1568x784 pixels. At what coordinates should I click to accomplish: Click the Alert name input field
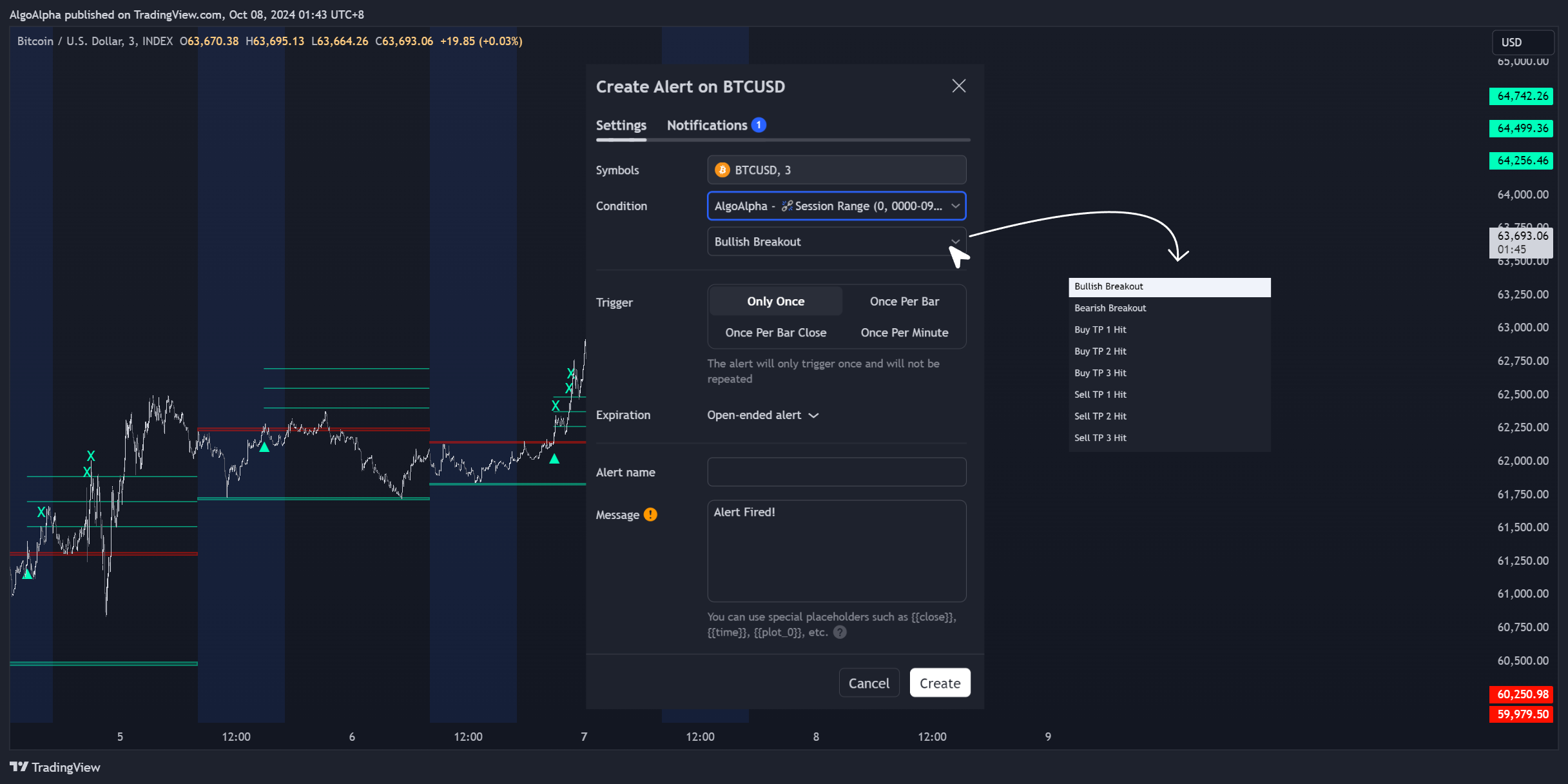click(837, 472)
